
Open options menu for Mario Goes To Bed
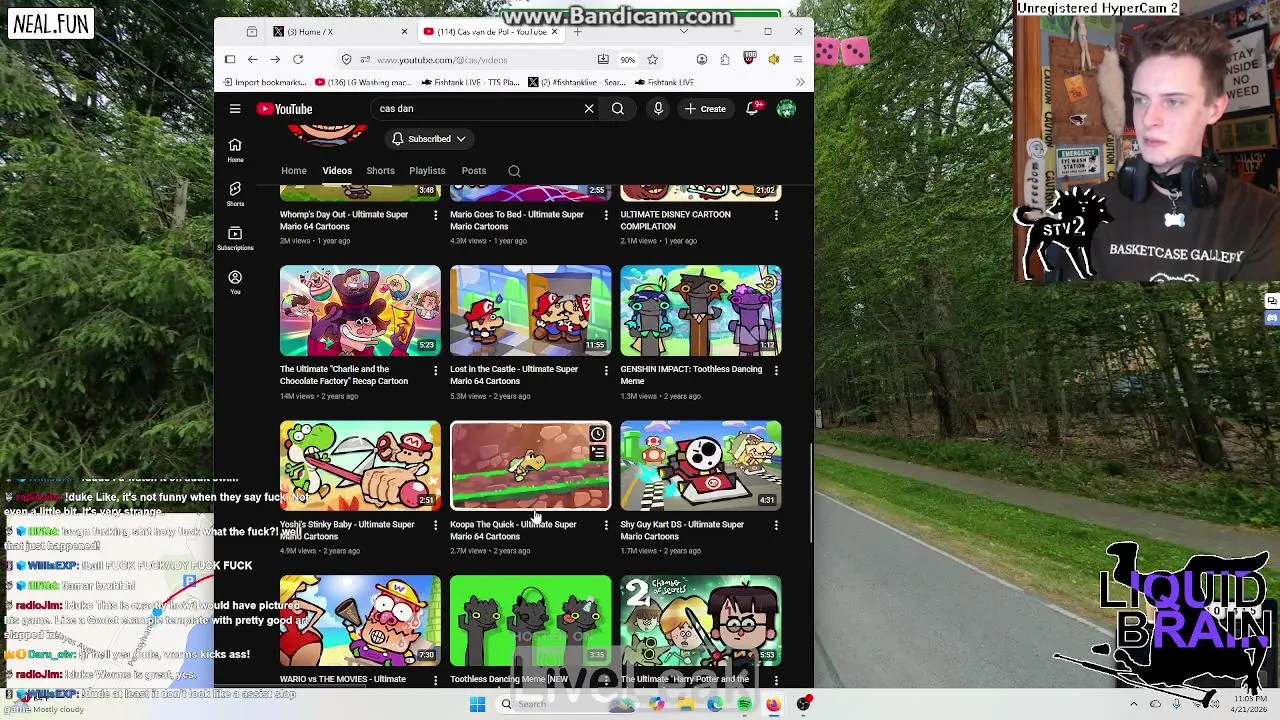pyautogui.click(x=605, y=215)
